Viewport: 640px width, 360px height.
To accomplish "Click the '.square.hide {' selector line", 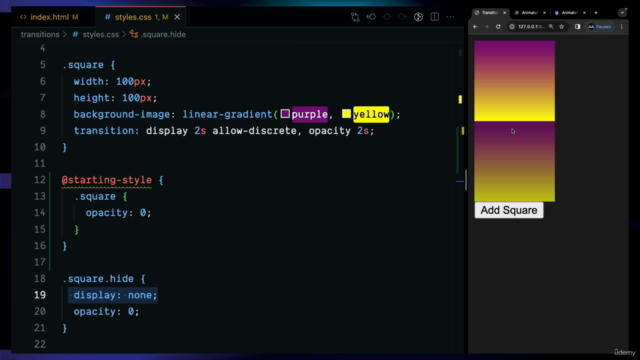I will point(104,279).
